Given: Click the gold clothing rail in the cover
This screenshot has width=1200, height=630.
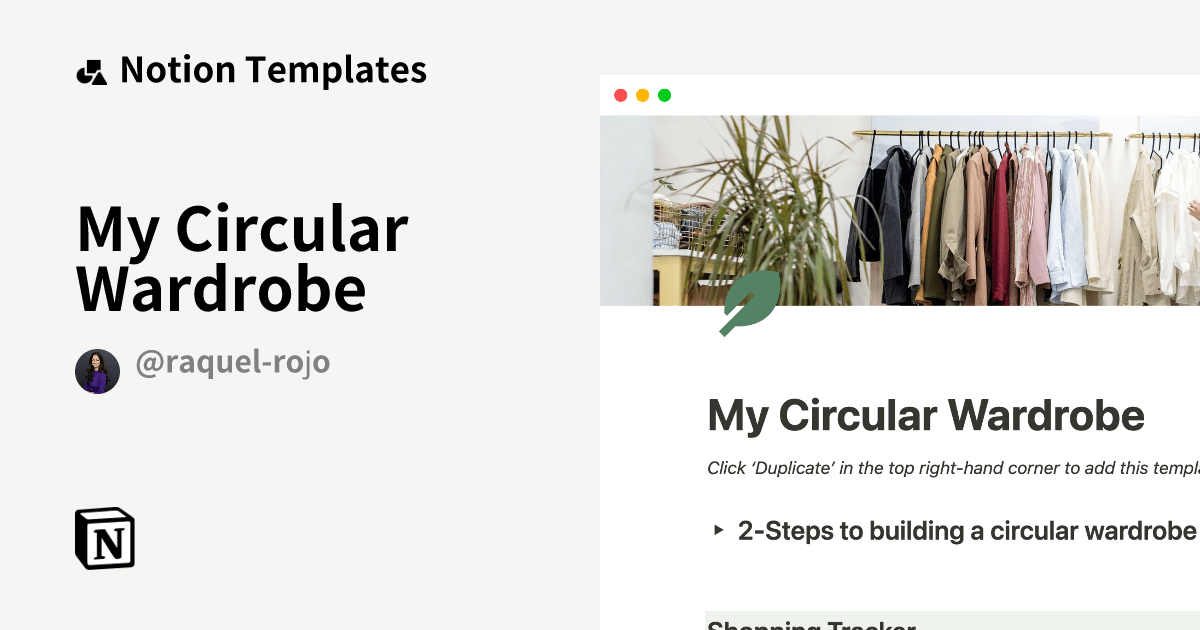Looking at the screenshot, I should (x=990, y=135).
